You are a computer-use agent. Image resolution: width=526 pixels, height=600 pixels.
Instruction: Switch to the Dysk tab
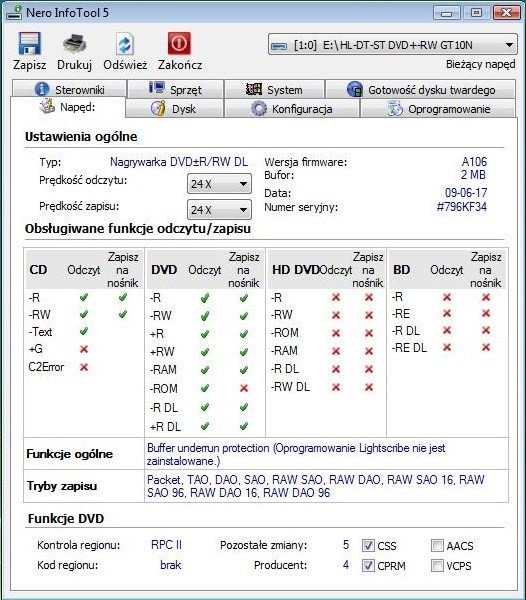pyautogui.click(x=174, y=109)
